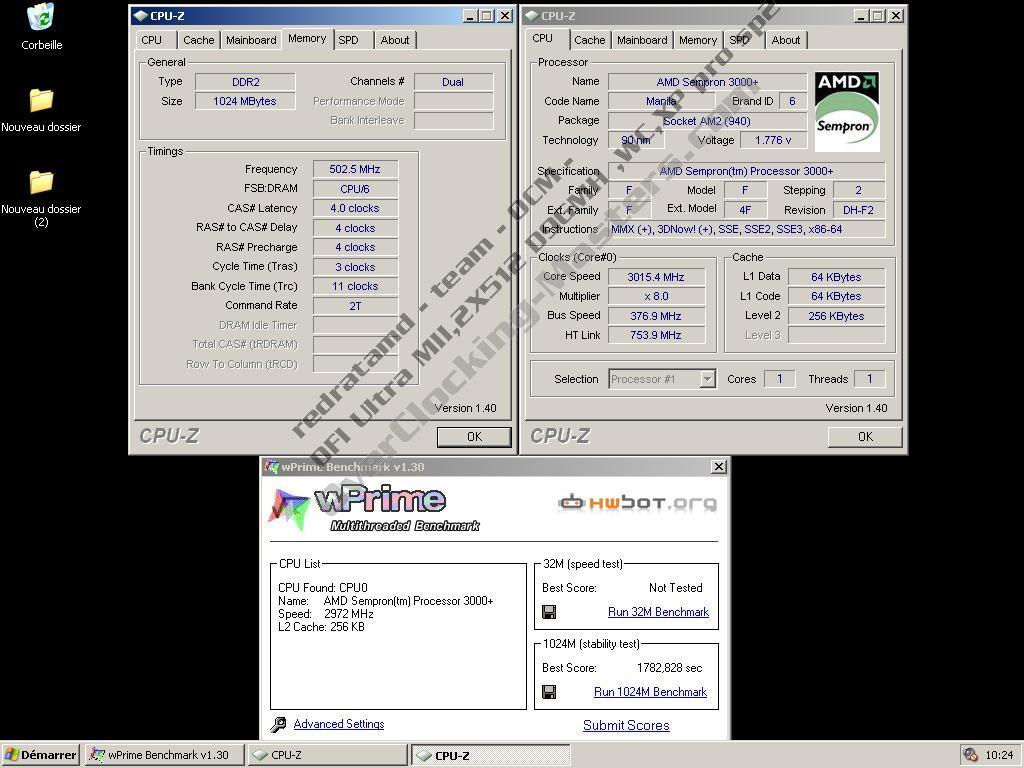Run 1024M Benchmark link

click(x=650, y=692)
